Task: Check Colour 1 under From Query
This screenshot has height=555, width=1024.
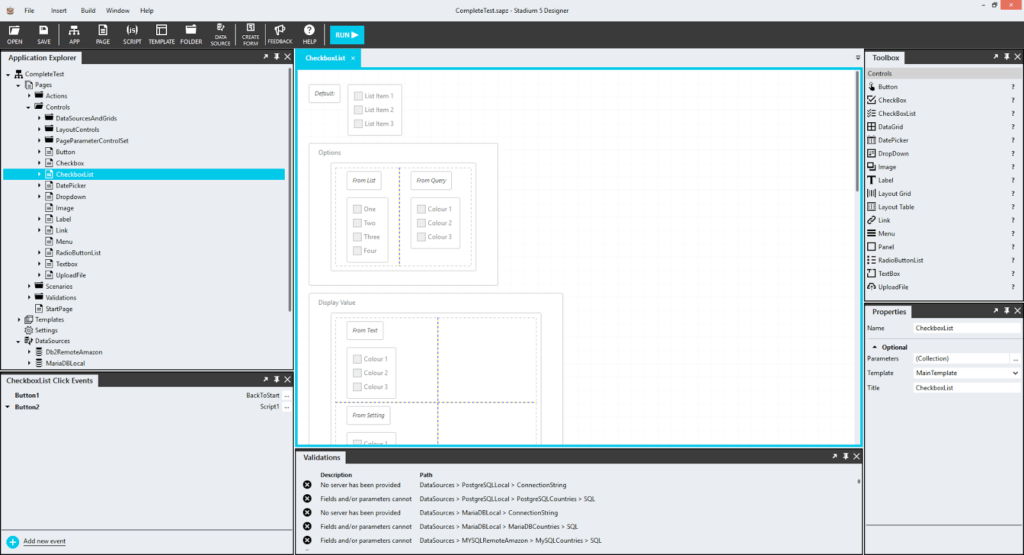Action: pos(421,210)
